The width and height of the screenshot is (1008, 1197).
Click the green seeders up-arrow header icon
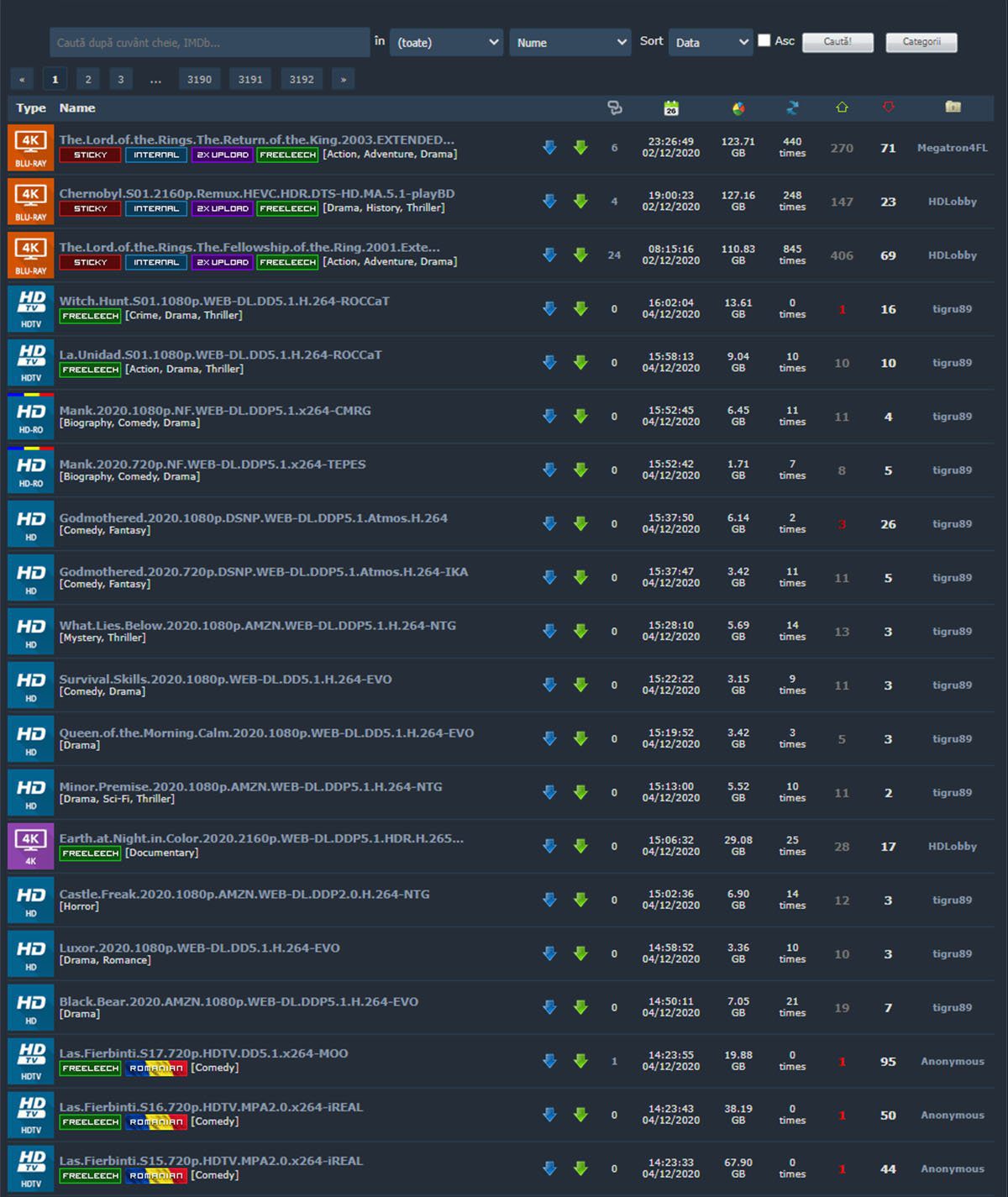(x=842, y=108)
